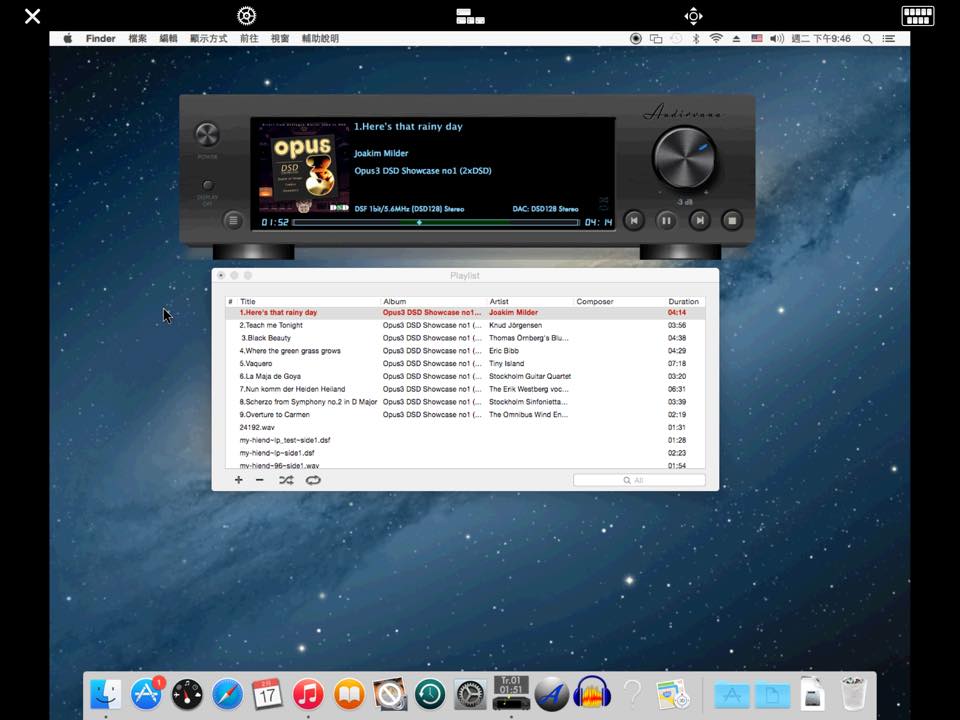
Task: Show the on-screen keyboard
Action: pyautogui.click(x=918, y=16)
